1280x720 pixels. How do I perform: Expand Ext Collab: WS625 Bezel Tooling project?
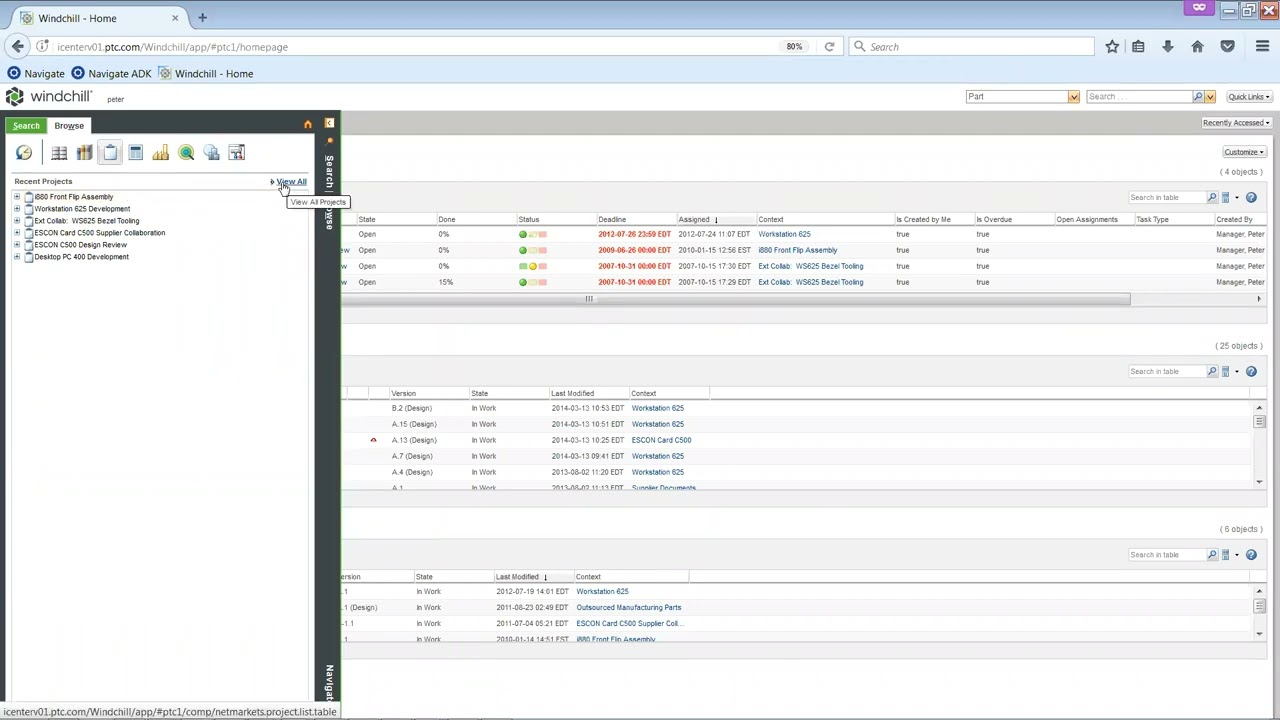[x=17, y=221]
